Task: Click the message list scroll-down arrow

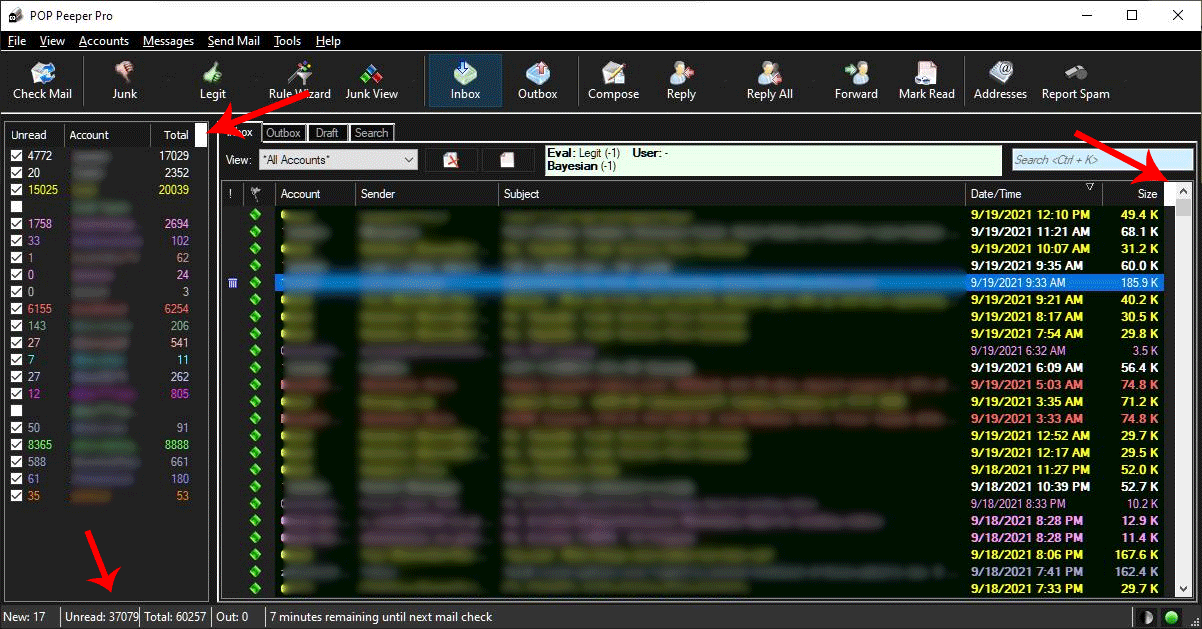Action: coord(1183,589)
